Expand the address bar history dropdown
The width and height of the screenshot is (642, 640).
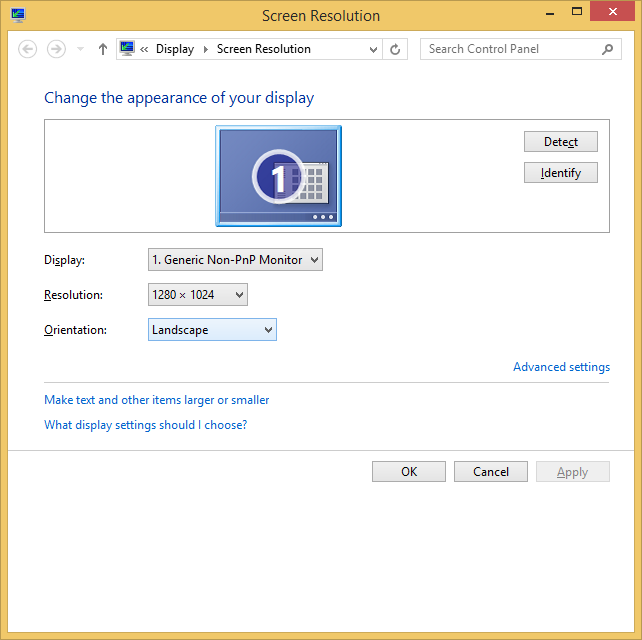[374, 49]
